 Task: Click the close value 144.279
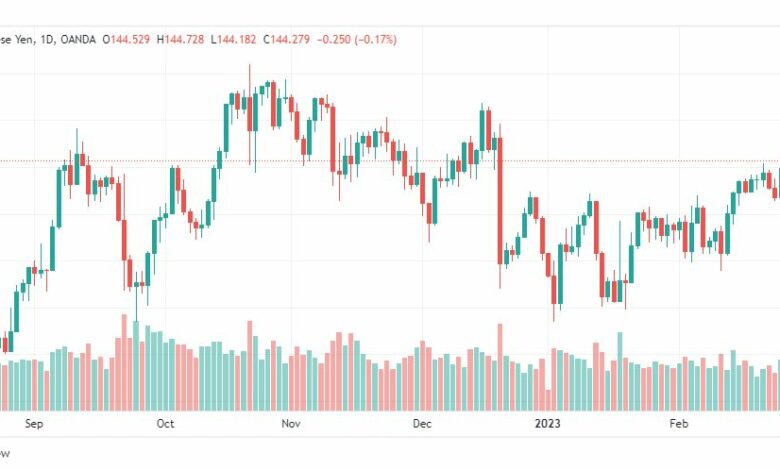coord(290,39)
